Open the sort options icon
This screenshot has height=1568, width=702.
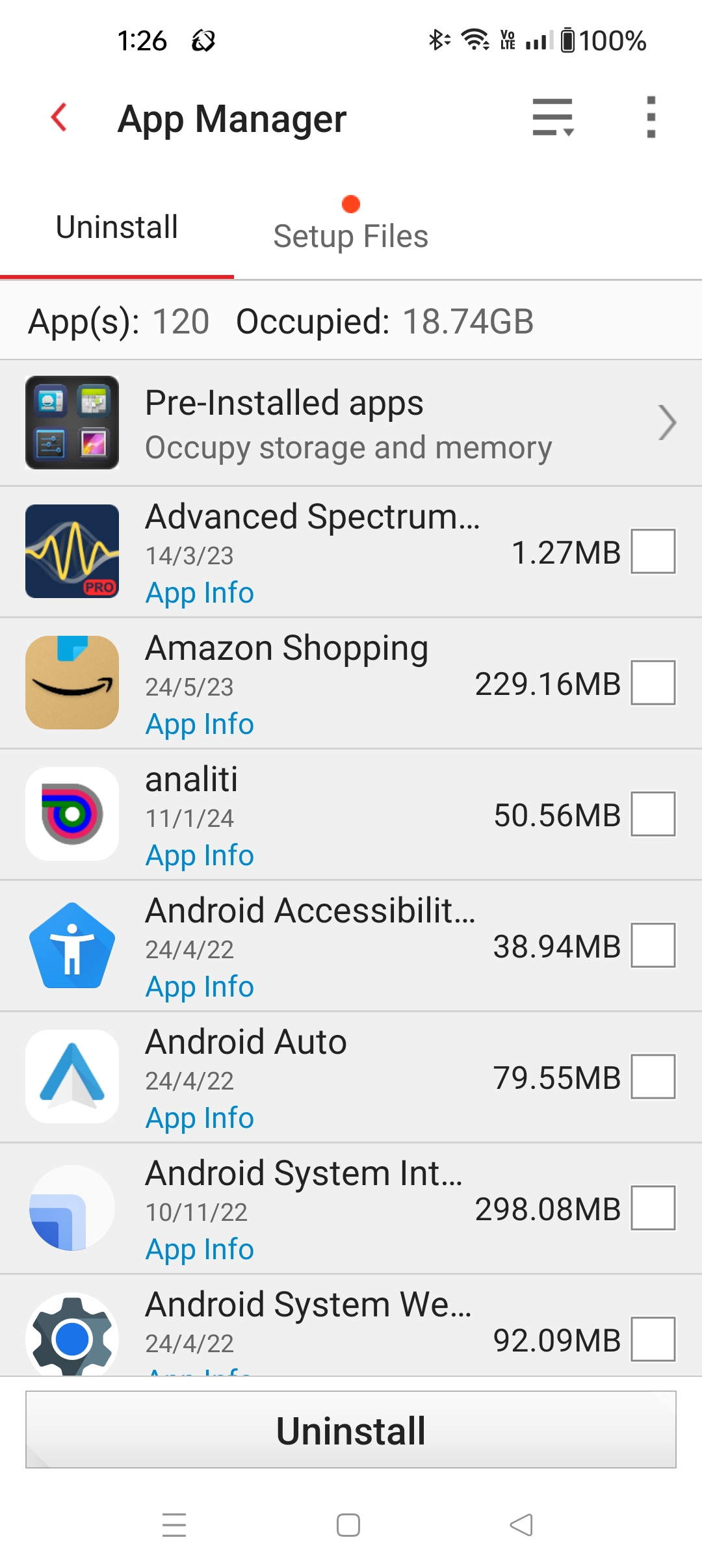click(x=552, y=118)
